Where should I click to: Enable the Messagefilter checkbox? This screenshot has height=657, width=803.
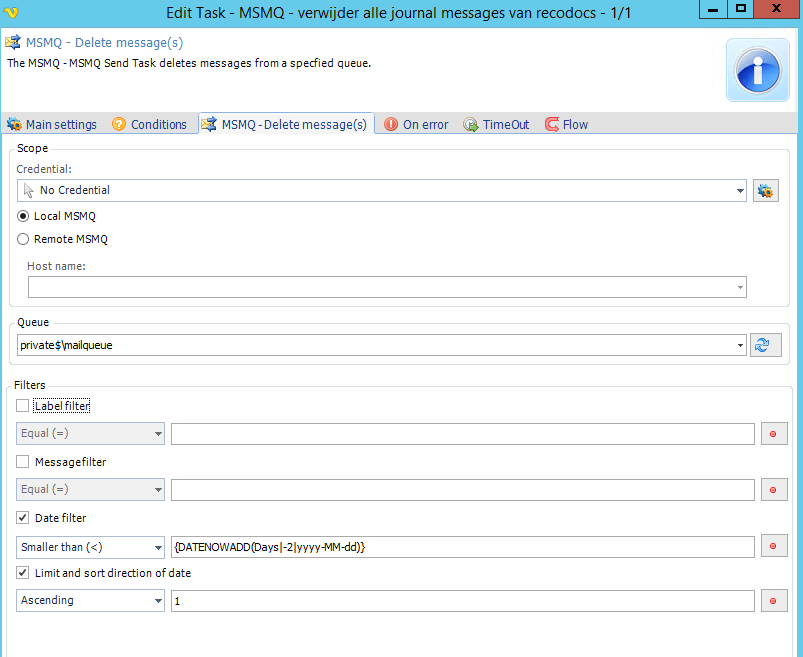click(x=23, y=462)
